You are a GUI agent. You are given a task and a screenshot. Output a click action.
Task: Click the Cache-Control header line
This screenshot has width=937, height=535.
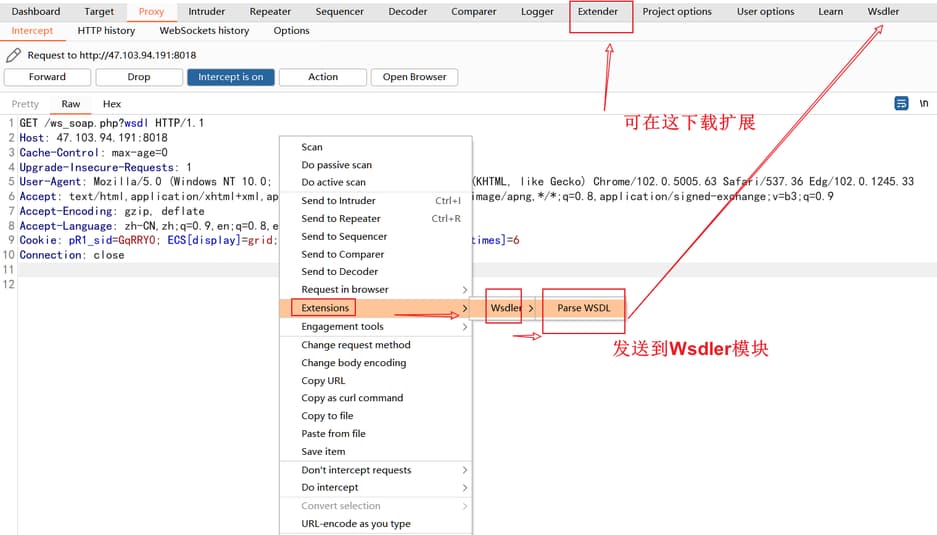pyautogui.click(x=94, y=153)
